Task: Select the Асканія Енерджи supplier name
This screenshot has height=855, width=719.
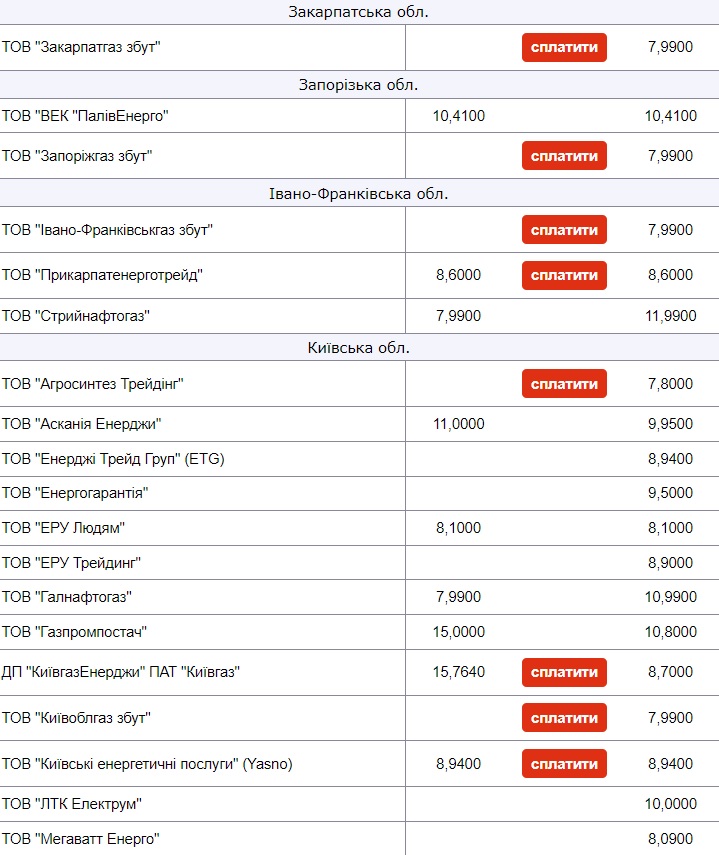Action: (x=82, y=424)
